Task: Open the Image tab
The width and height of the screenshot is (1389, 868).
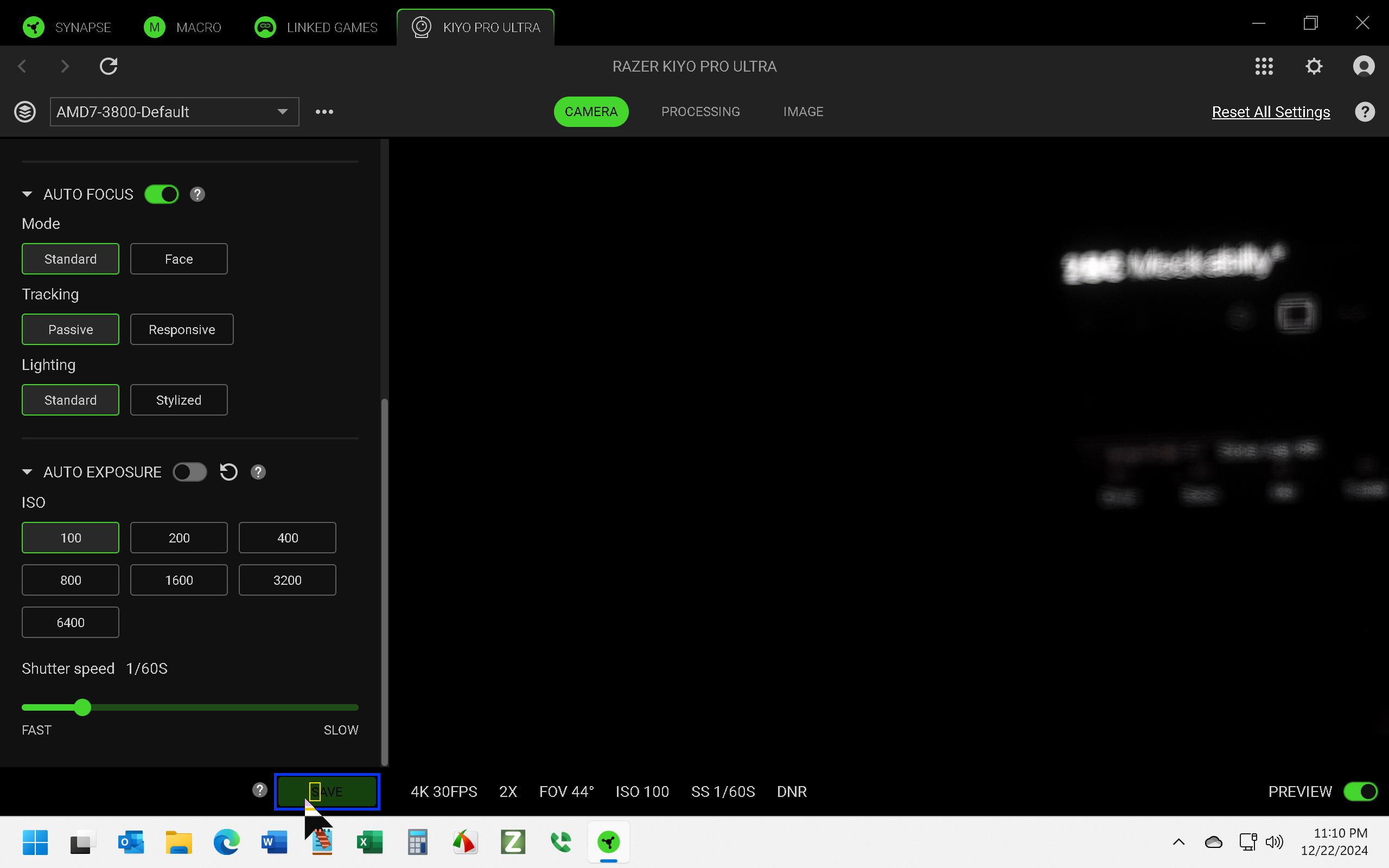Action: click(x=803, y=112)
